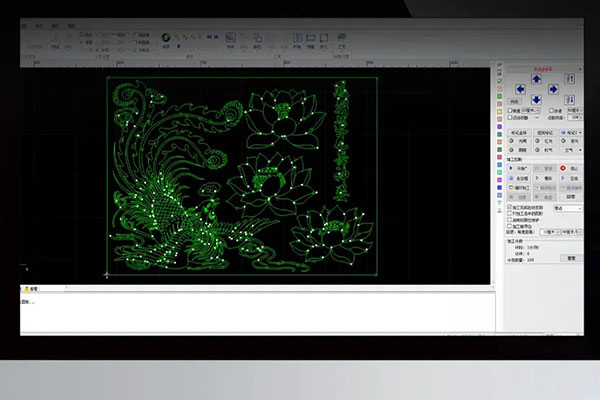Click the topmost lotus flower in the drawing

point(284,119)
